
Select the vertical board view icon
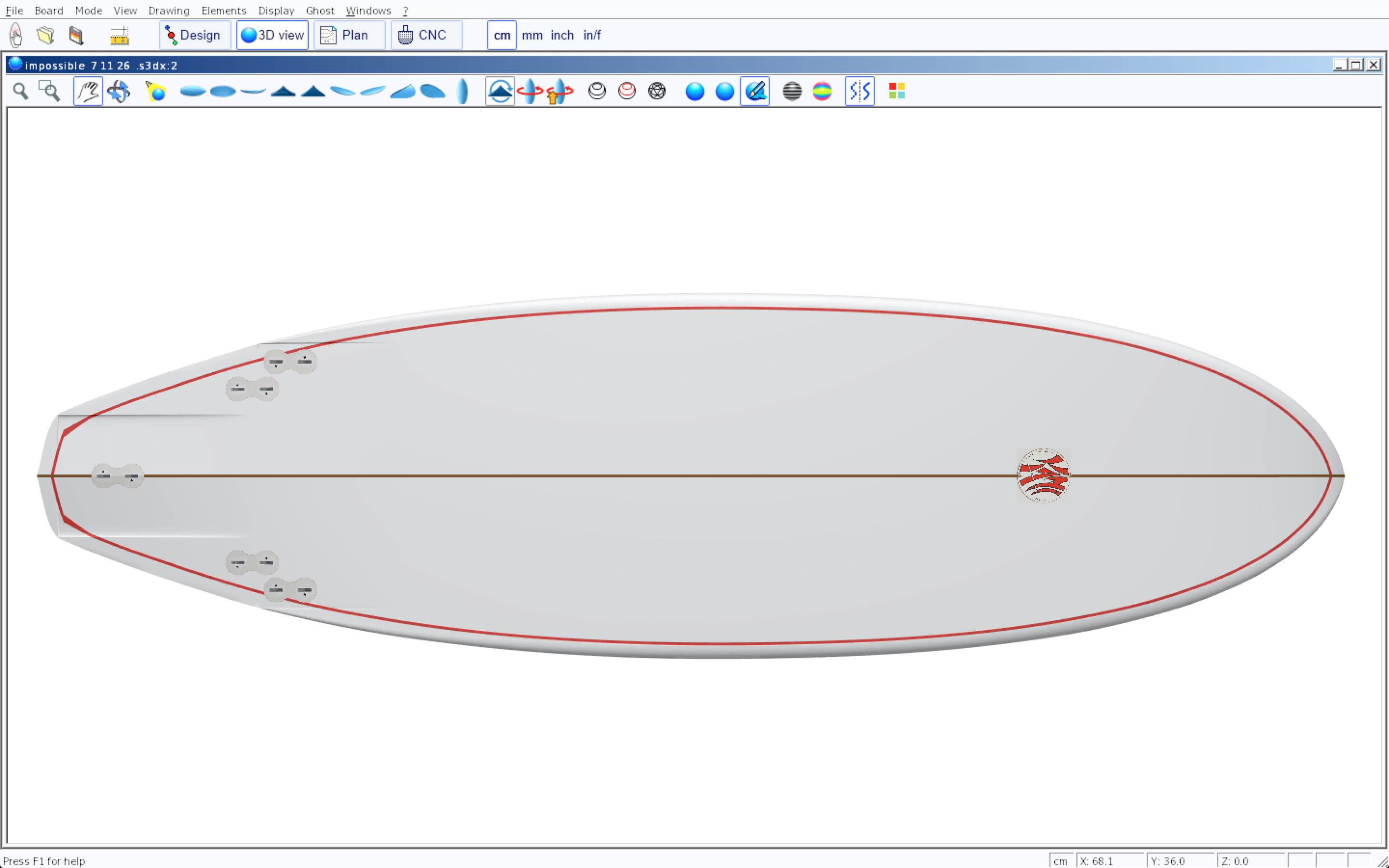(462, 91)
